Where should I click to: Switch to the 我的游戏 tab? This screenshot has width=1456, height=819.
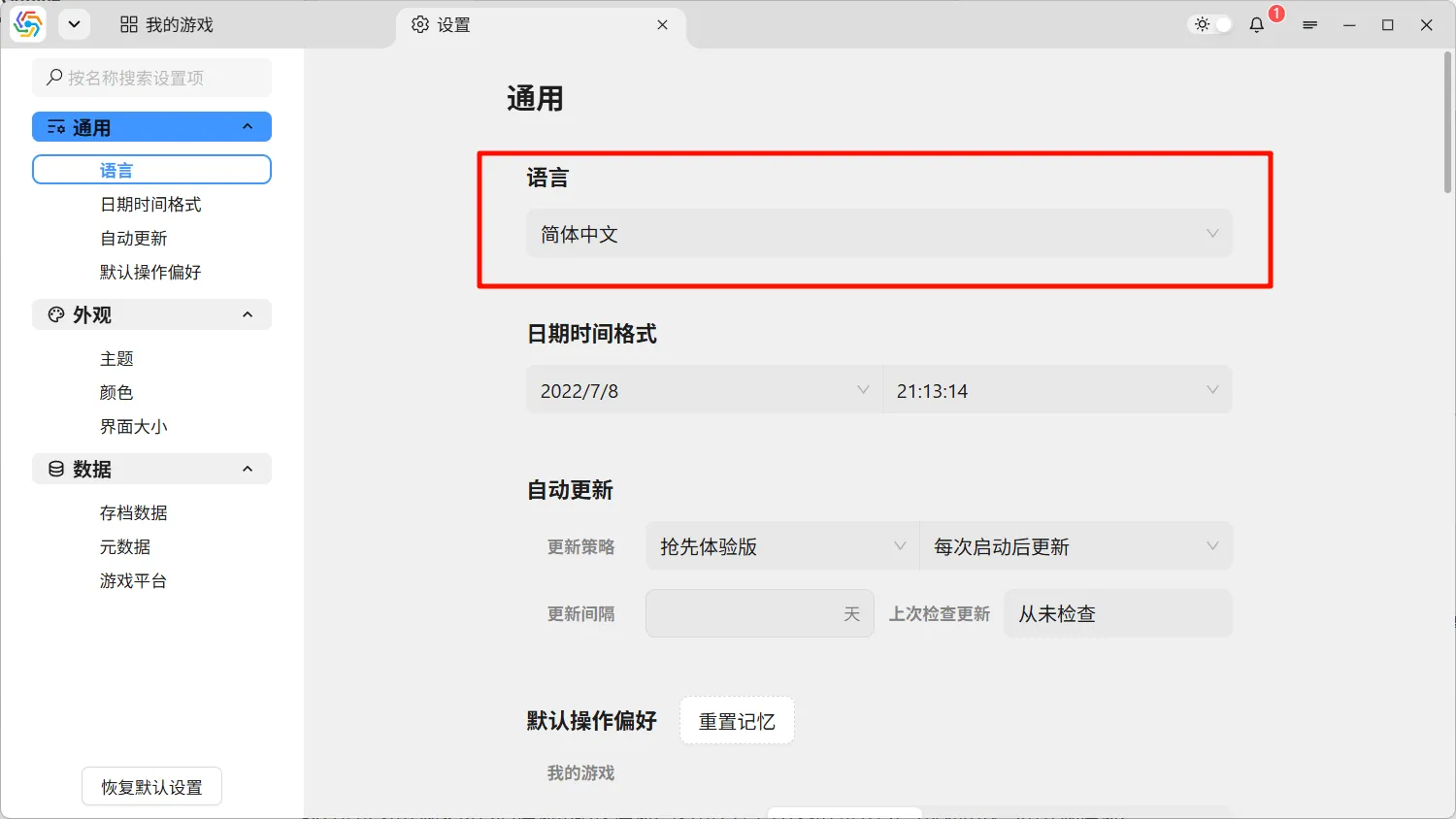coord(167,25)
